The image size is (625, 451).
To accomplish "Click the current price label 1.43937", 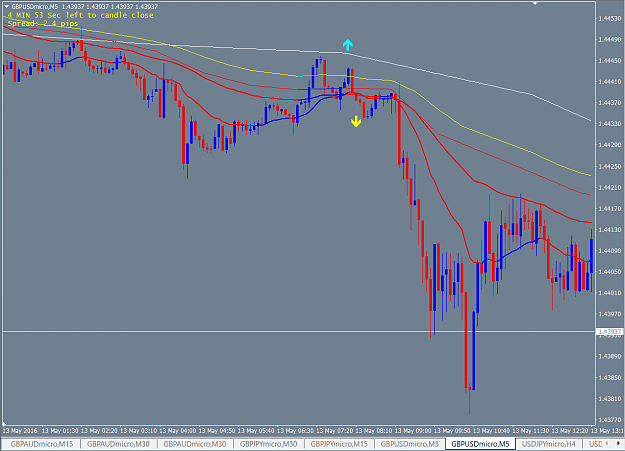I will 610,332.
